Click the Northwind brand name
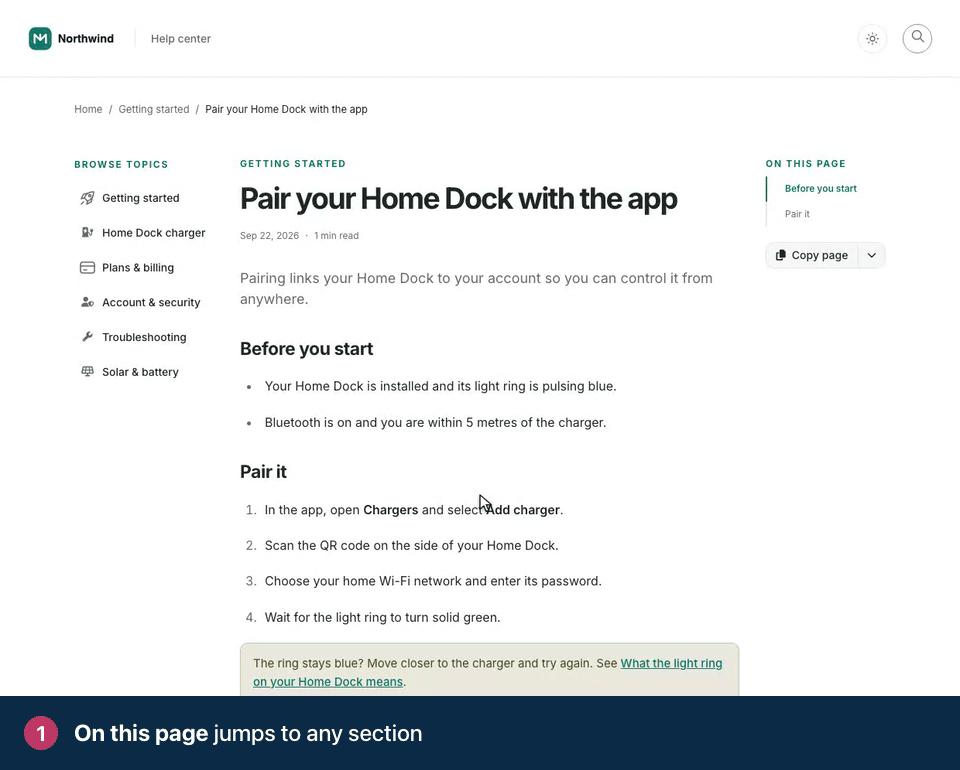The height and width of the screenshot is (770, 960). coord(86,39)
